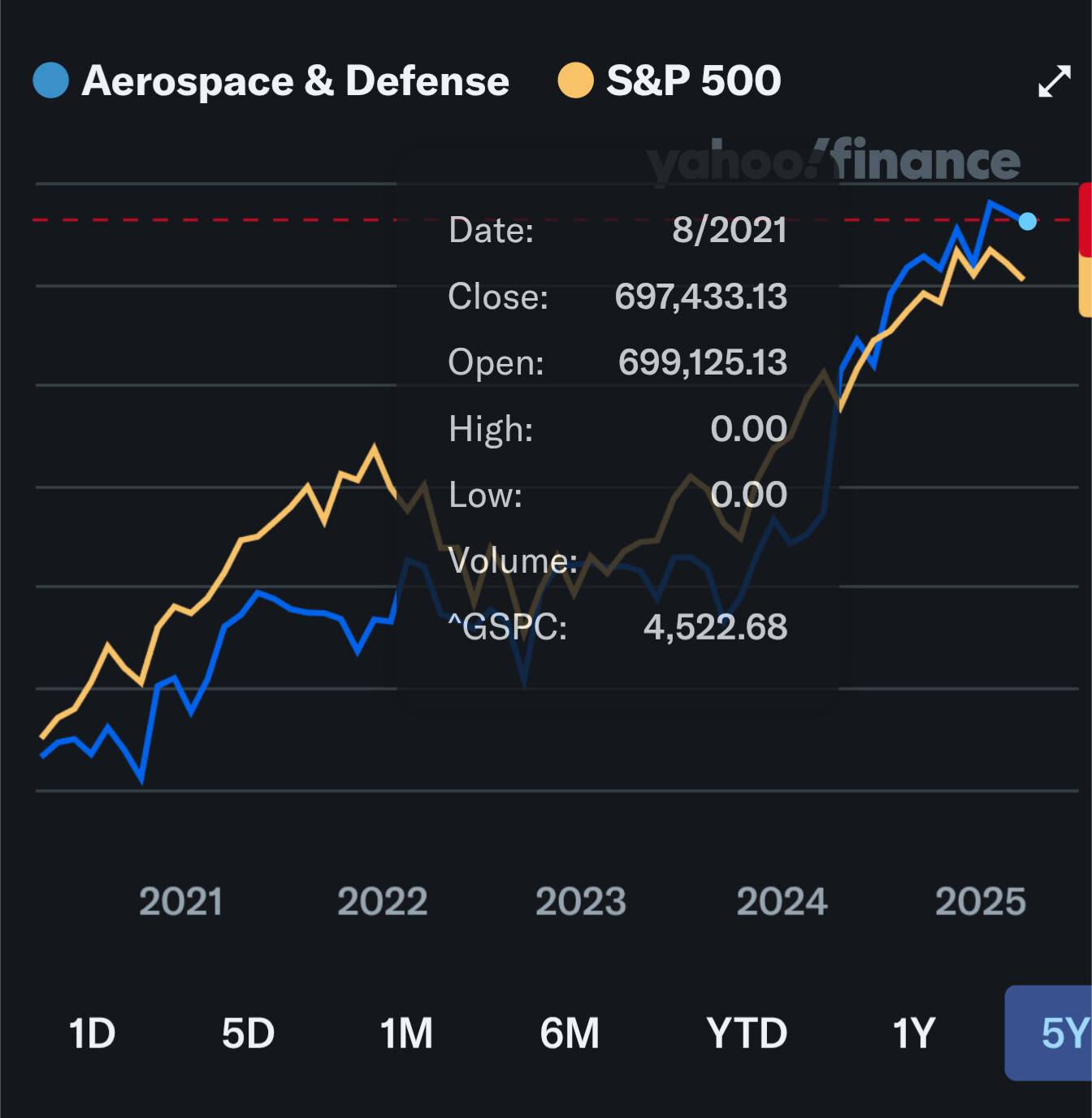This screenshot has width=1092, height=1118.
Task: Click the light blue latest-price endpoint marker
Action: (x=1028, y=221)
